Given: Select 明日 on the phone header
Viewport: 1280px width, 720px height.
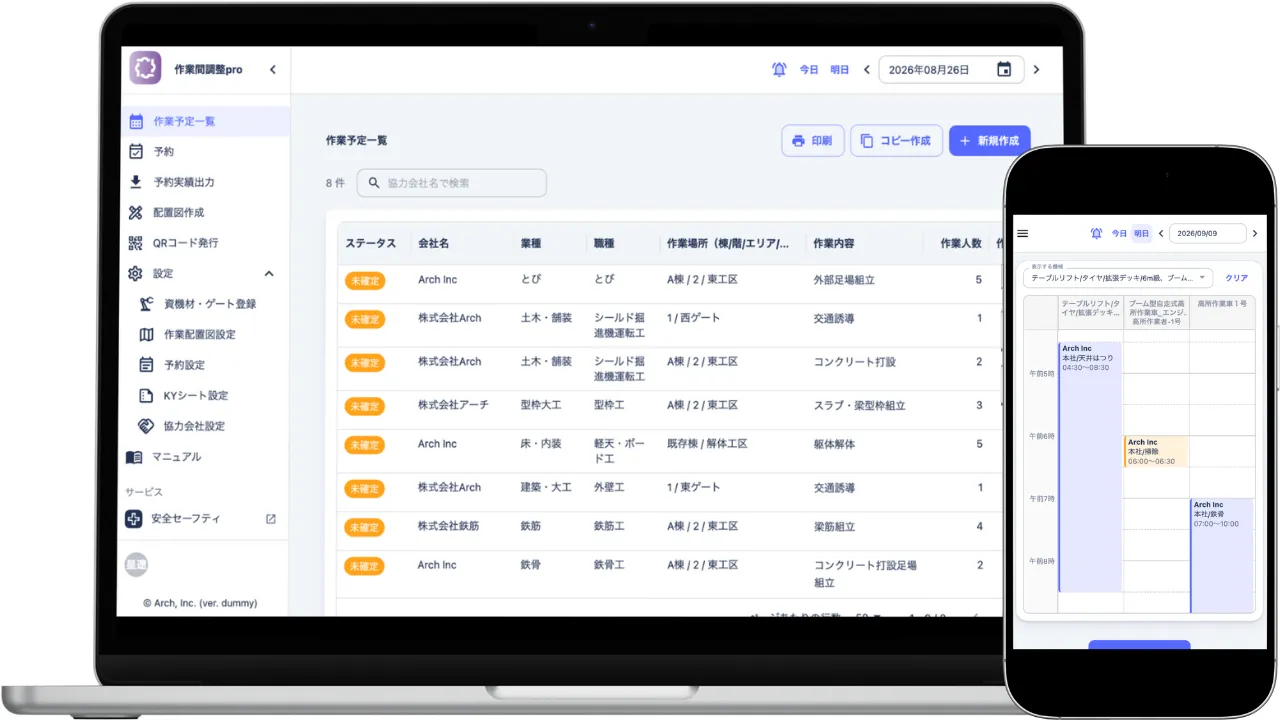Looking at the screenshot, I should coord(1141,233).
